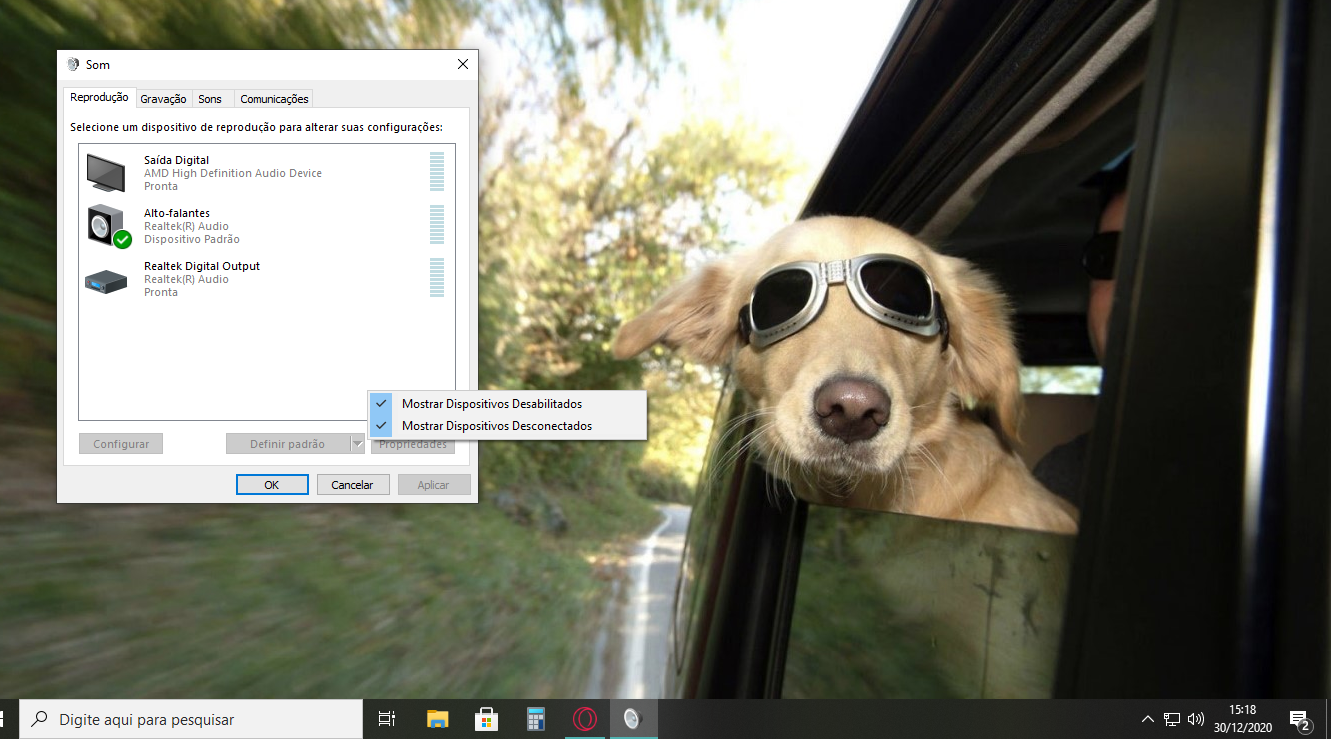Image resolution: width=1331 pixels, height=739 pixels.
Task: Select the text 'Realtek Digital Output'
Action: coord(202,266)
